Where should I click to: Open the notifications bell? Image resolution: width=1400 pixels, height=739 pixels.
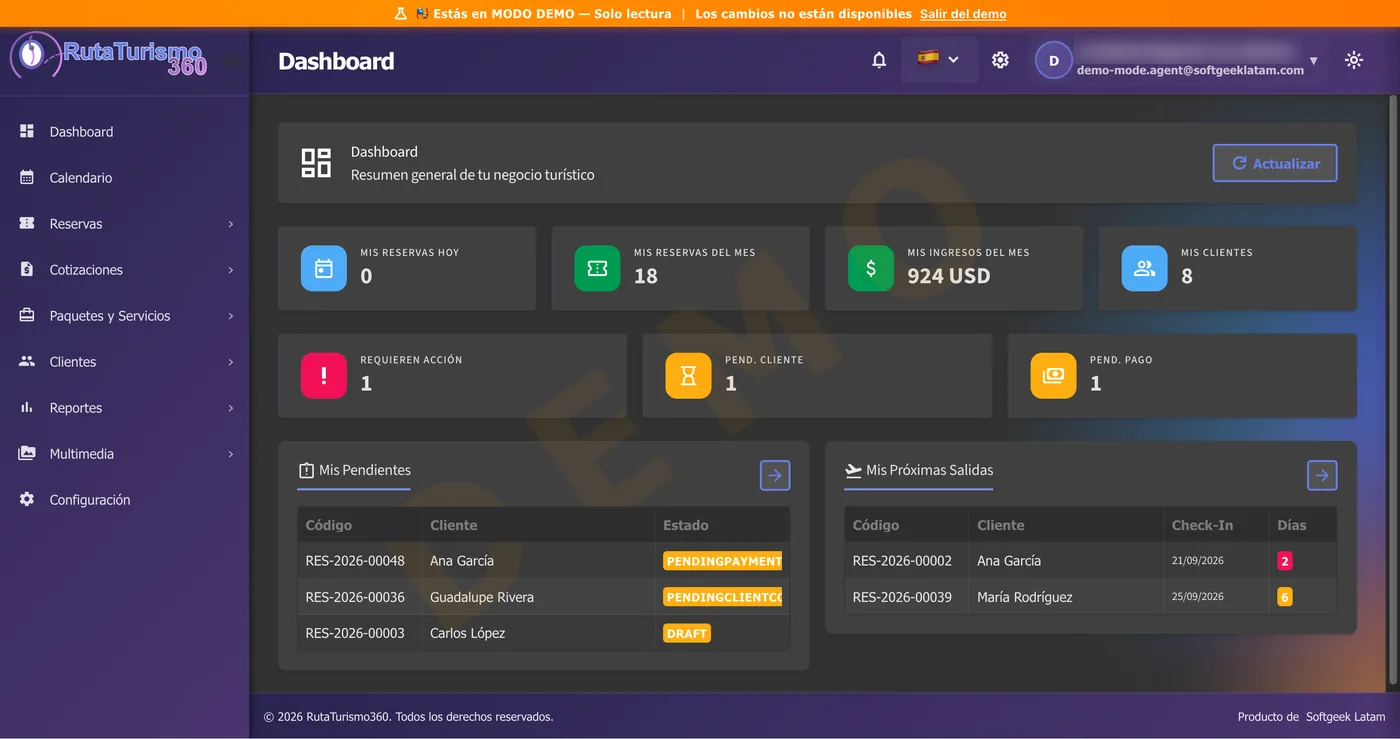(x=879, y=60)
